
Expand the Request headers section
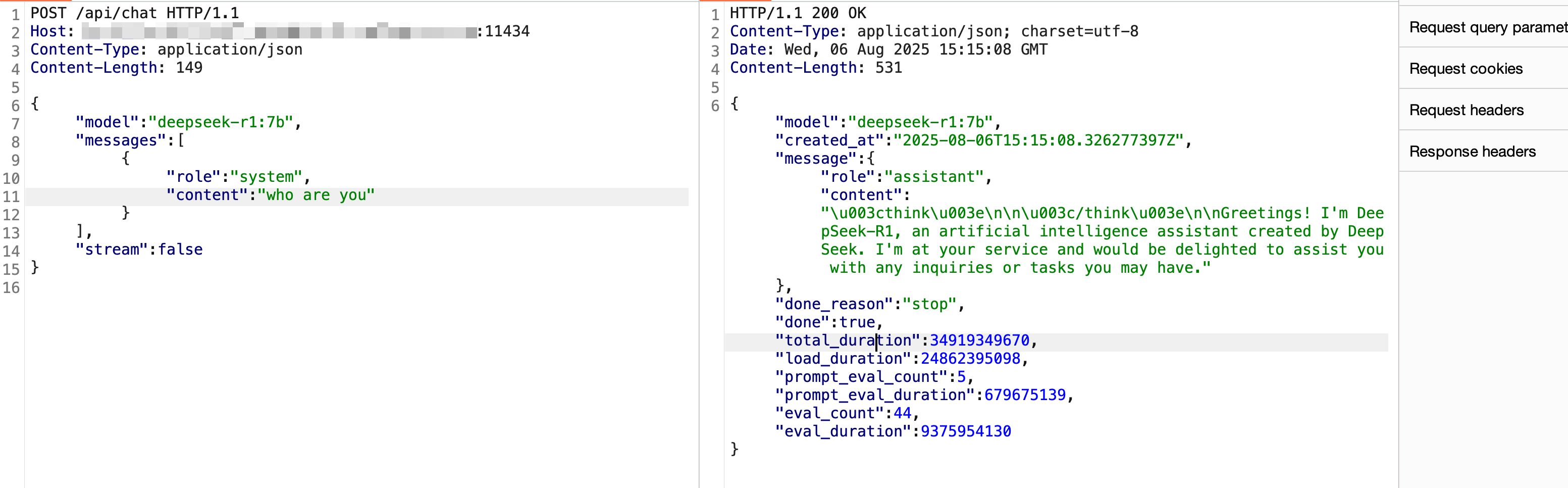click(x=1483, y=110)
